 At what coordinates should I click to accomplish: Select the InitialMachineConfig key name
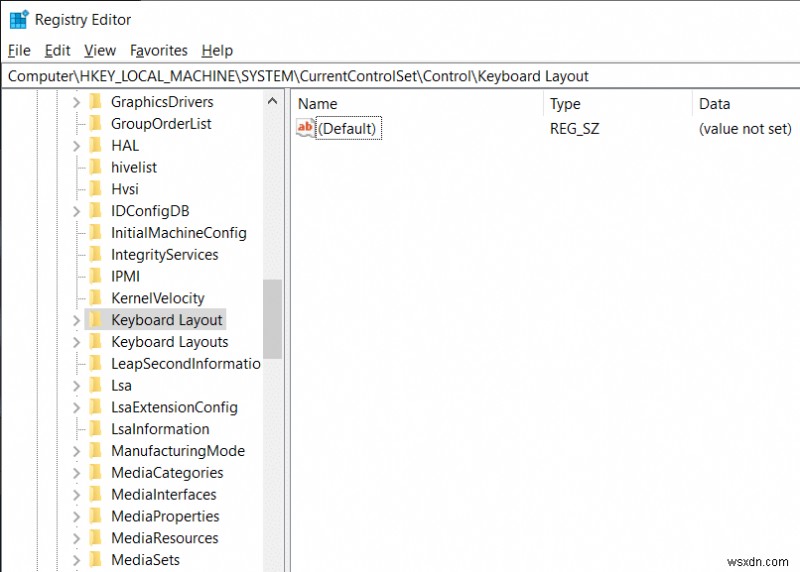tap(179, 233)
